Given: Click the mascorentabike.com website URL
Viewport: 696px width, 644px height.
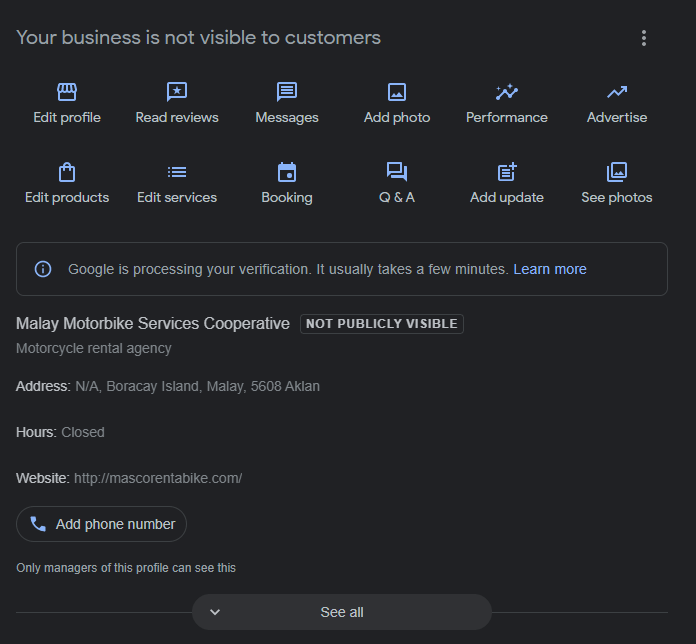Looking at the screenshot, I should click(158, 478).
